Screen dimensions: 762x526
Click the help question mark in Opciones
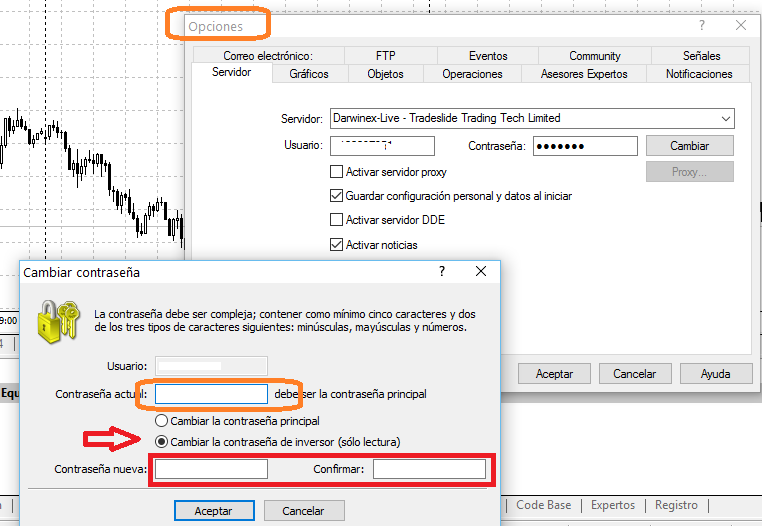(x=703, y=25)
